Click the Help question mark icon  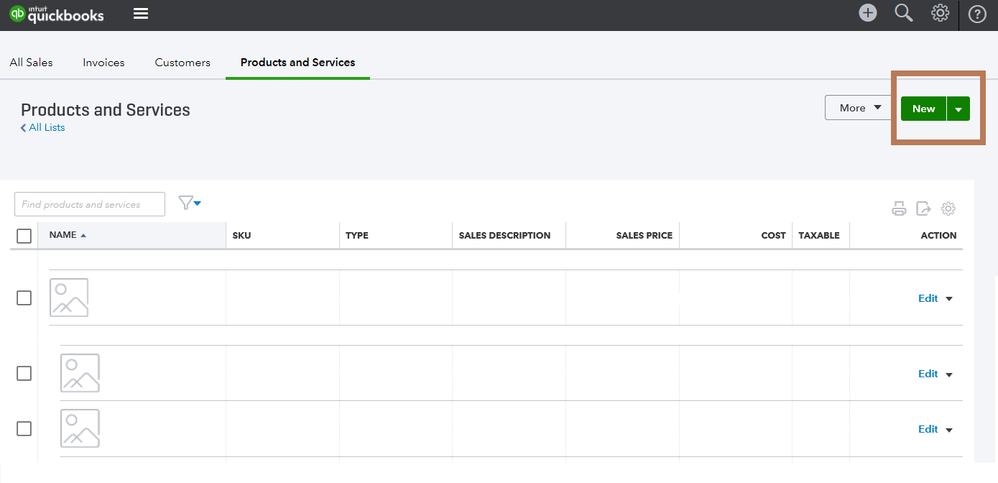977,14
